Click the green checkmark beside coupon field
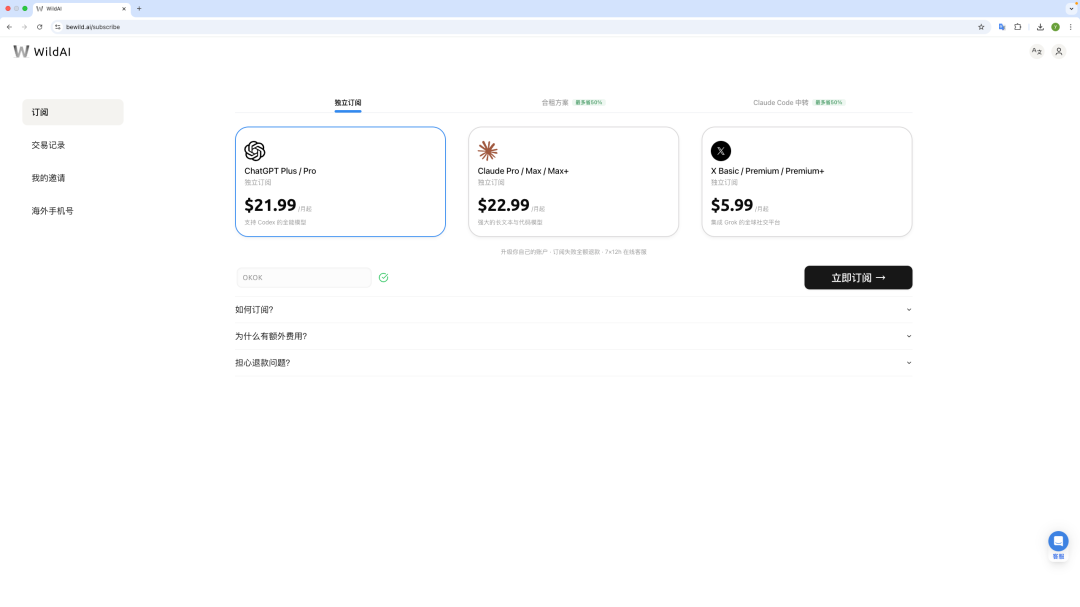 [384, 278]
